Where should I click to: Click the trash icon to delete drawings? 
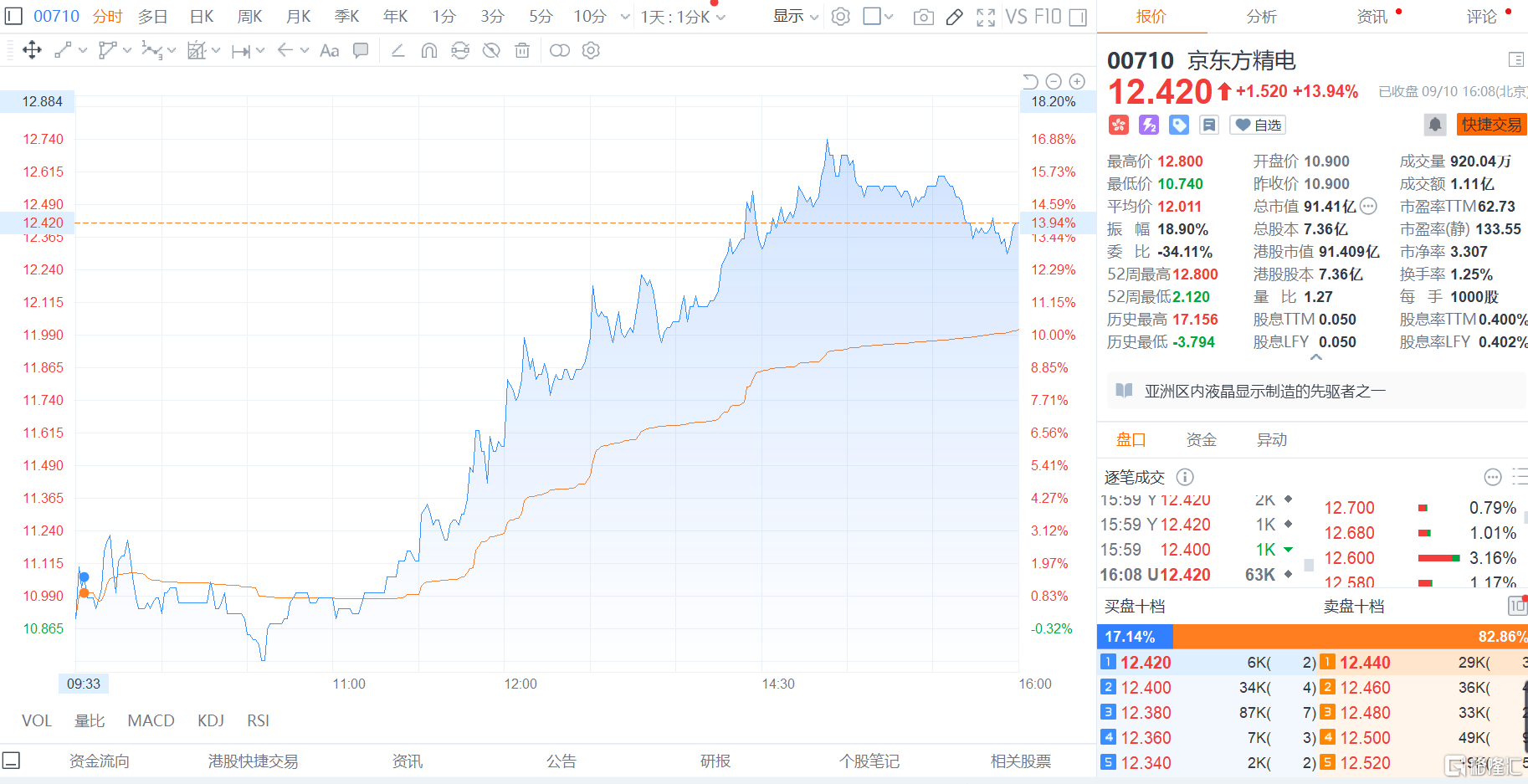pyautogui.click(x=522, y=51)
